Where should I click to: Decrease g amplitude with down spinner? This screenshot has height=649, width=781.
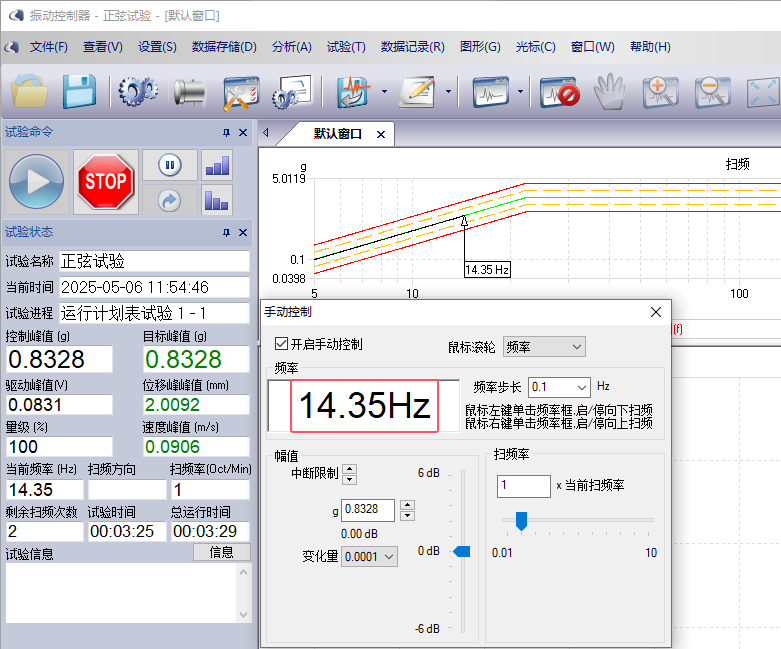coord(408,516)
